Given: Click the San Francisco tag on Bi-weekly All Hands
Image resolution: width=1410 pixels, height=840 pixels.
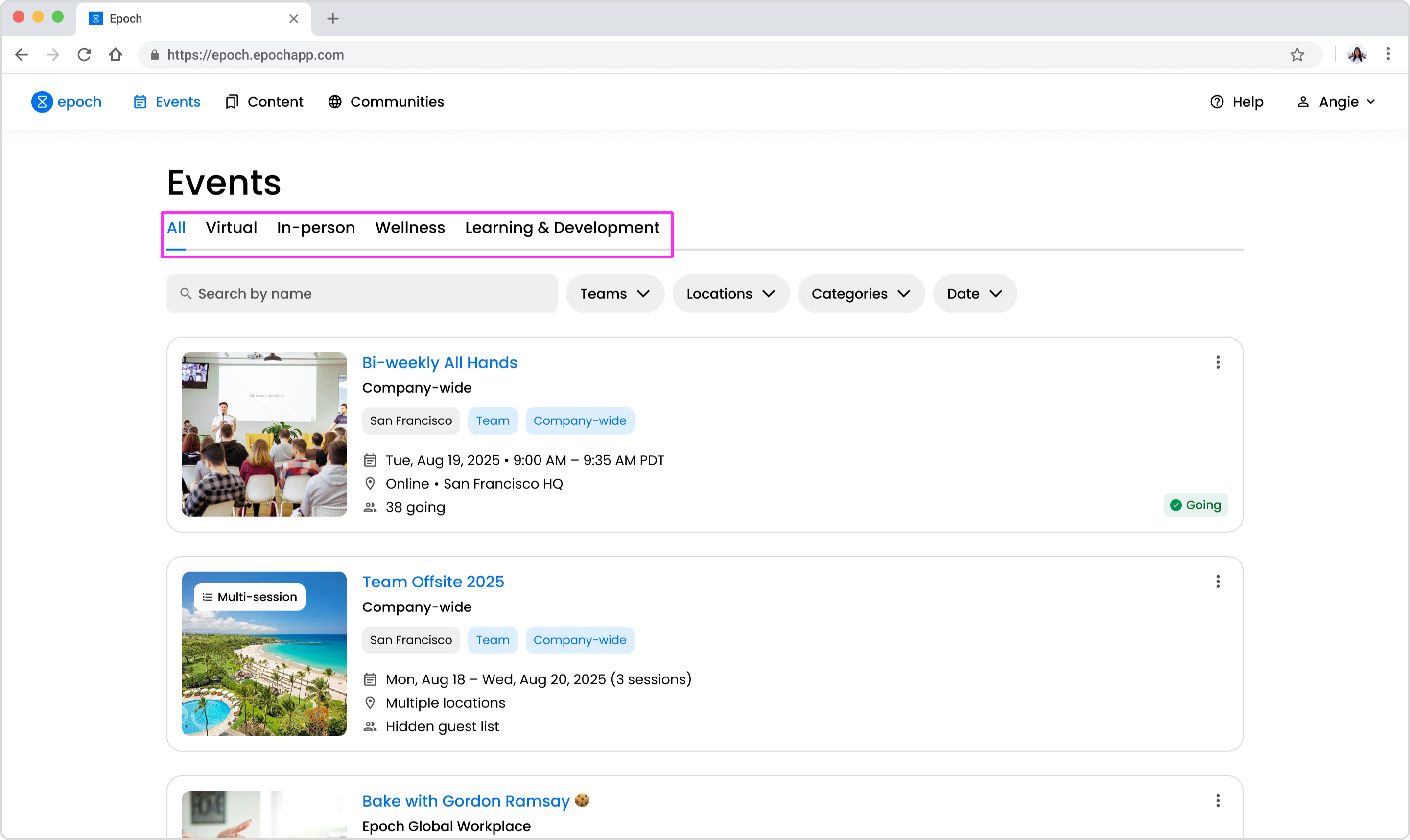Looking at the screenshot, I should click(411, 421).
